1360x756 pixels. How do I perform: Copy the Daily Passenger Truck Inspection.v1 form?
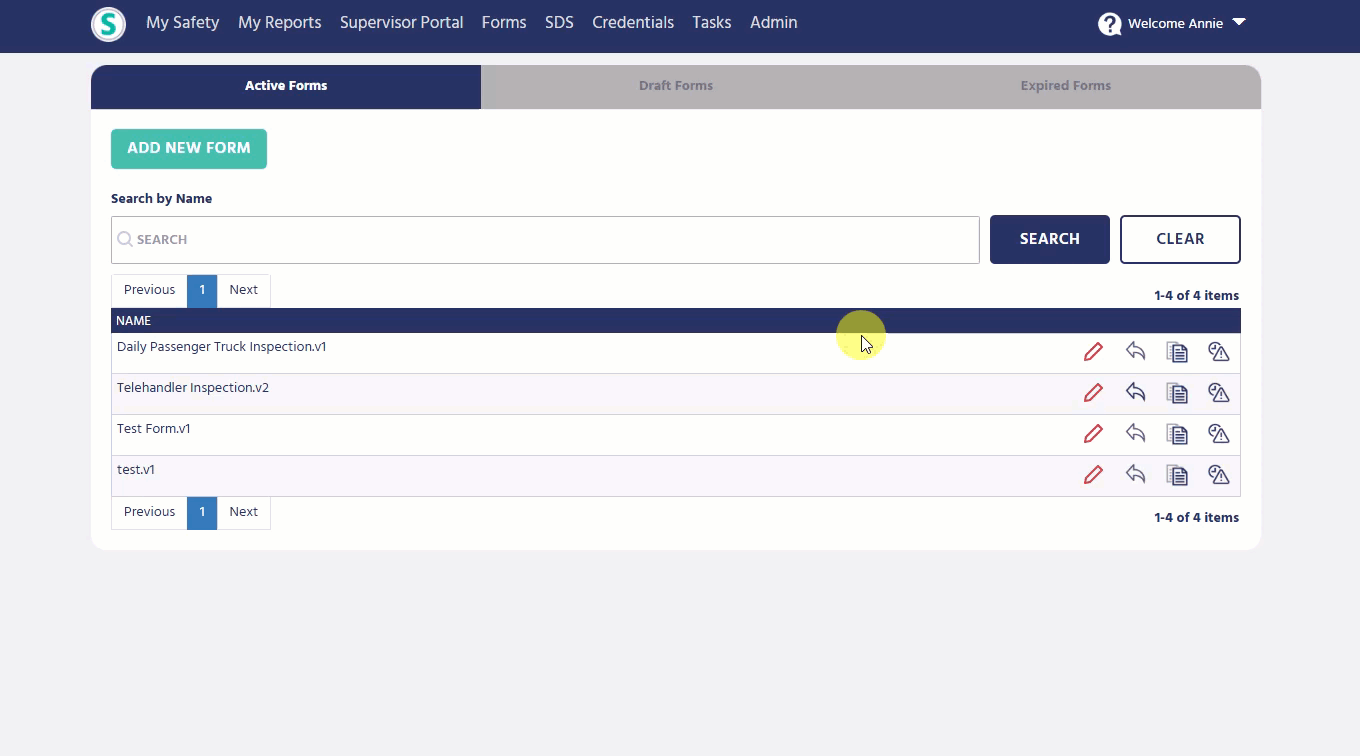pos(1177,352)
